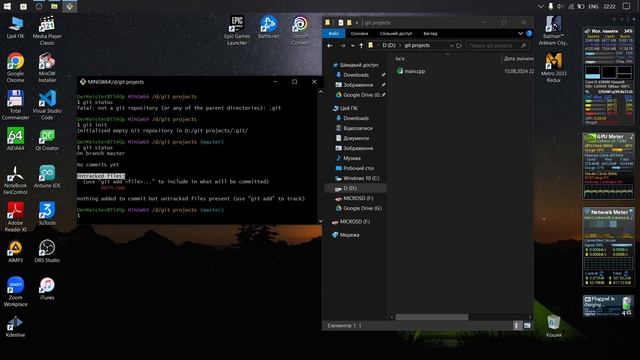The height and width of the screenshot is (360, 640).
Task: Open the notification center icon
Action: pyautogui.click(x=627, y=7)
